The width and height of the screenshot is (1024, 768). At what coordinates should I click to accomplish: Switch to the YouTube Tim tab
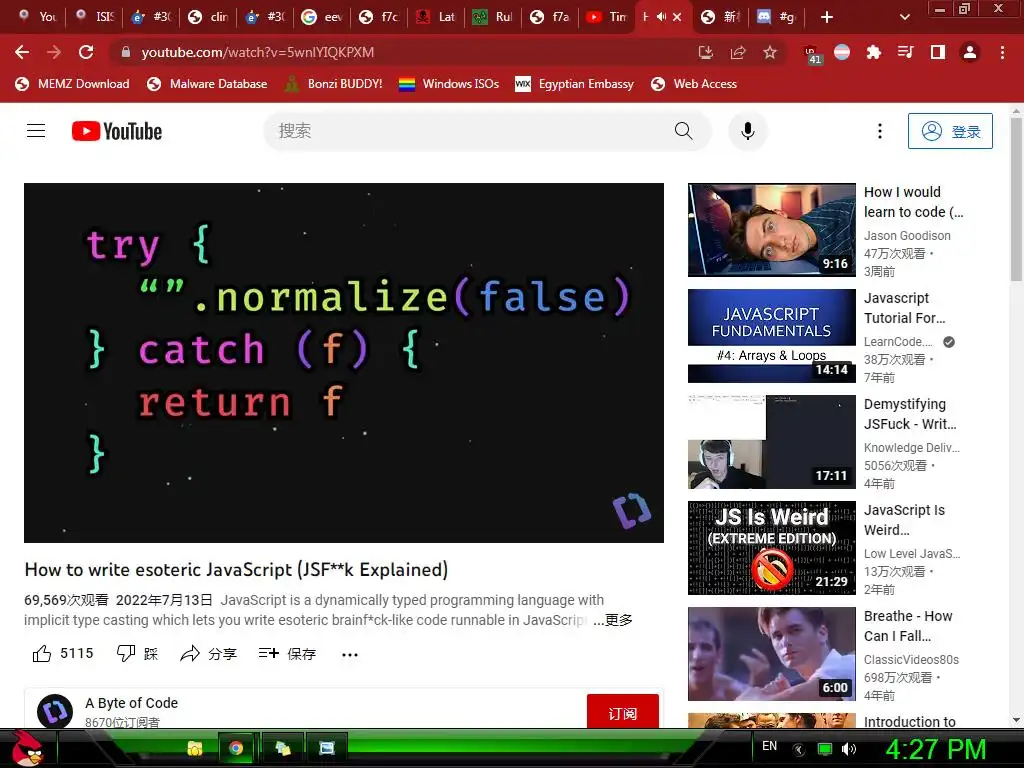point(607,17)
